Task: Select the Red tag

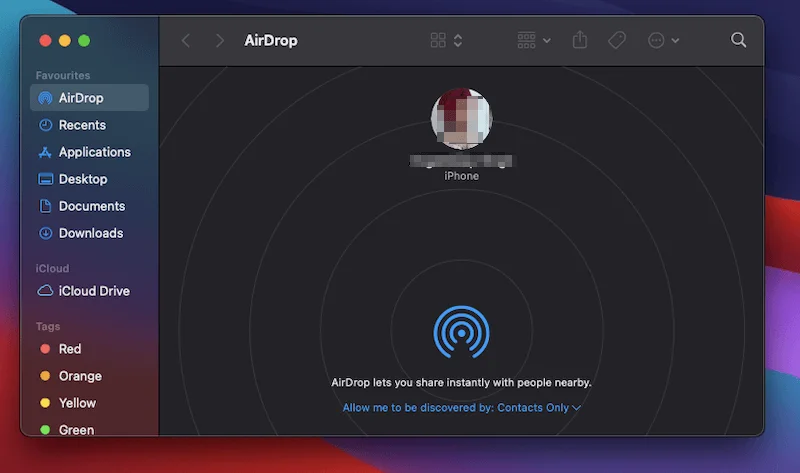Action: pos(69,349)
